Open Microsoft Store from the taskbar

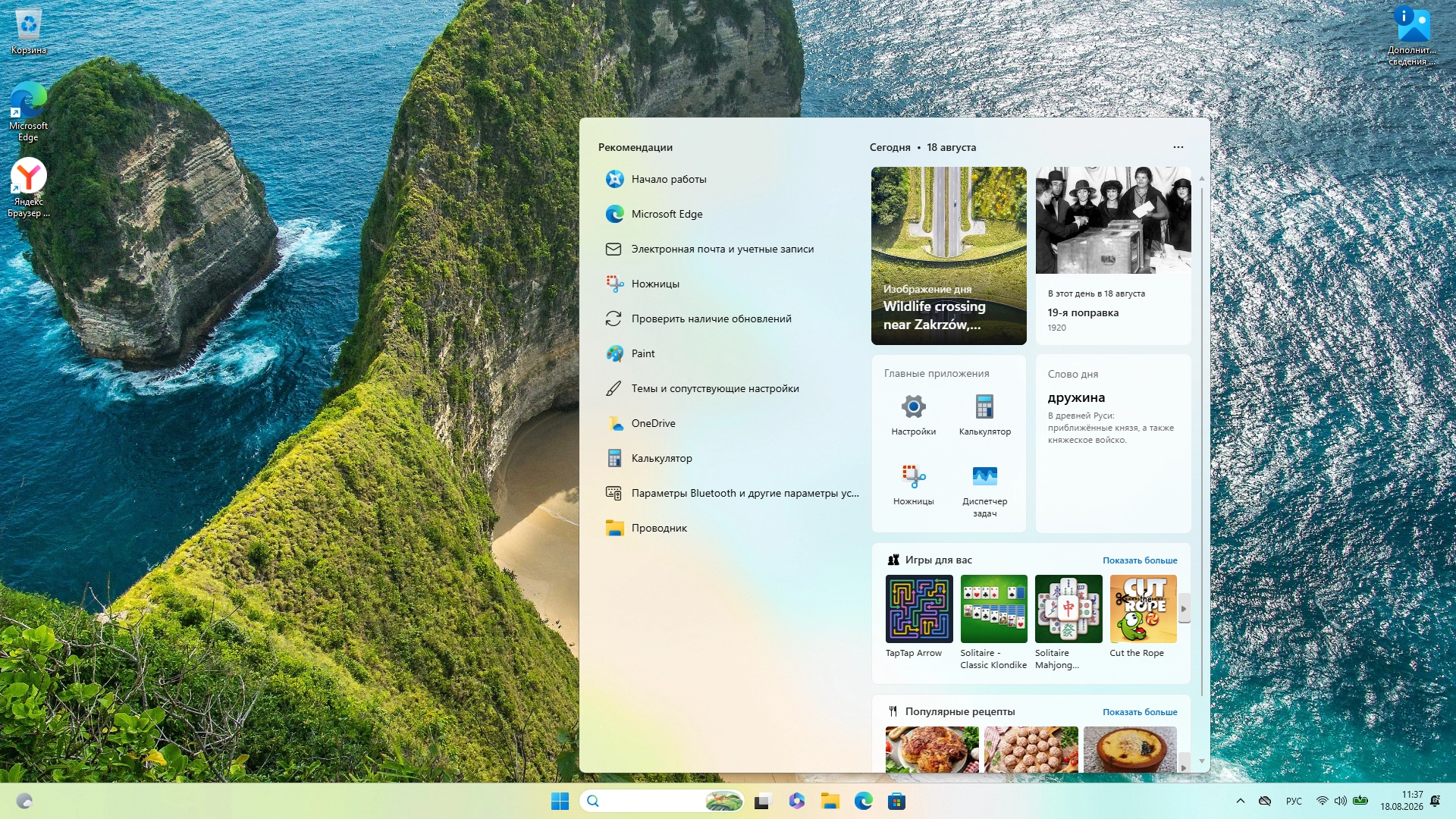point(896,802)
